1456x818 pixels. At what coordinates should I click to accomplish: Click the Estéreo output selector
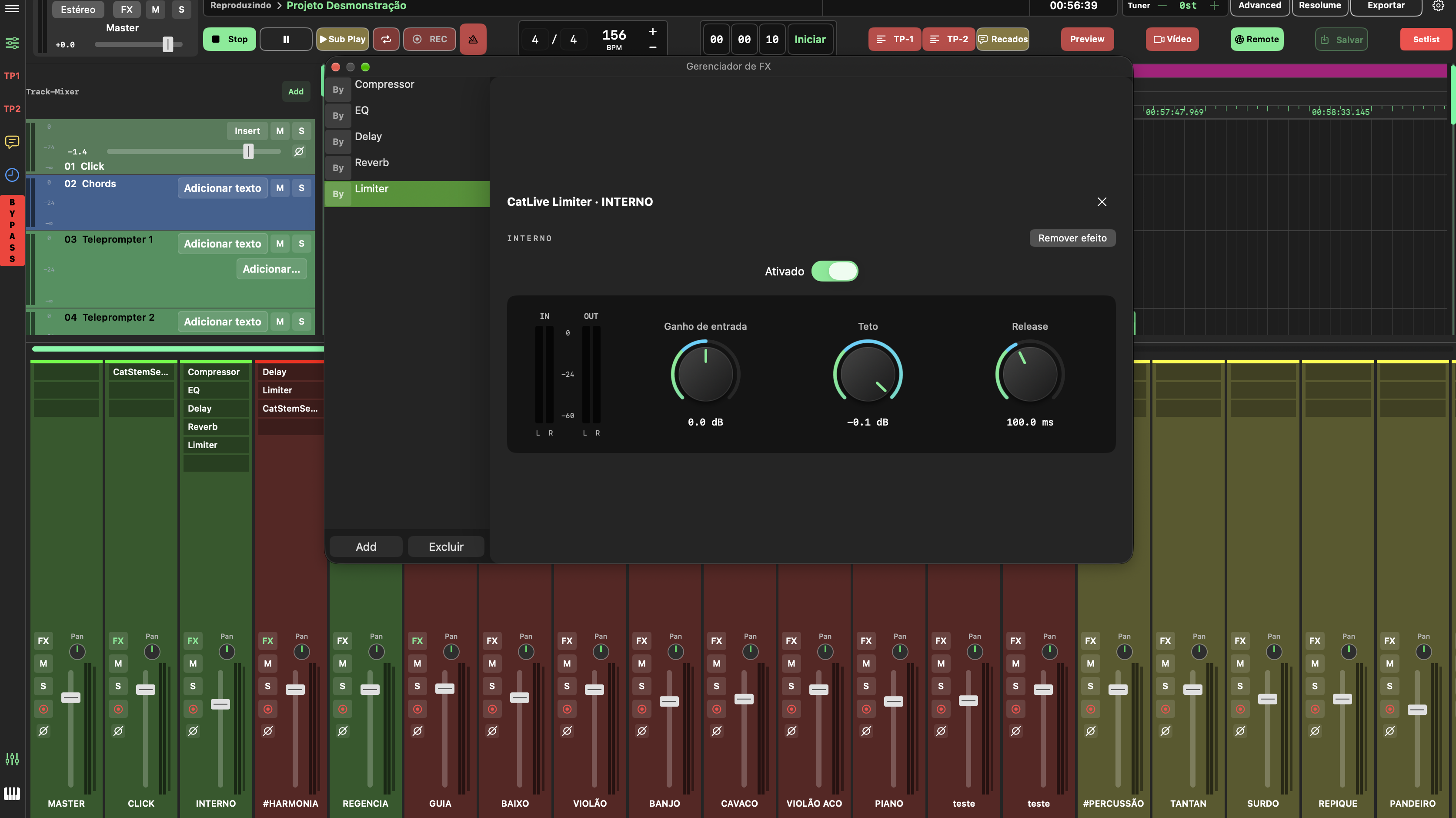(x=78, y=10)
